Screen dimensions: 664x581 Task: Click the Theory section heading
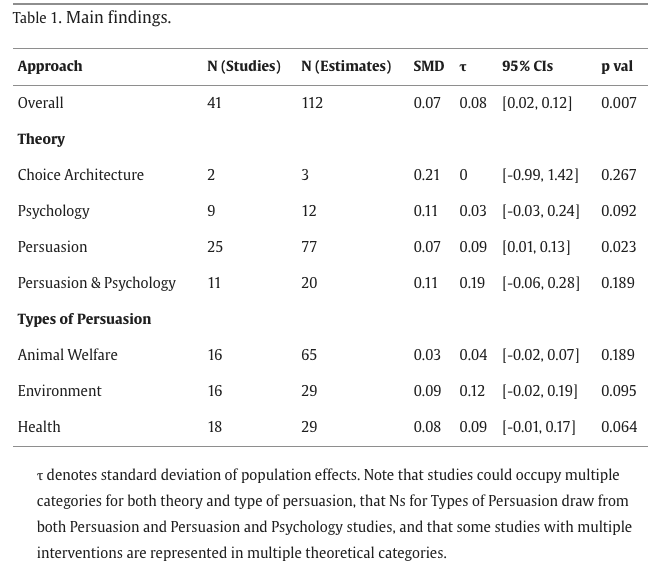click(41, 139)
